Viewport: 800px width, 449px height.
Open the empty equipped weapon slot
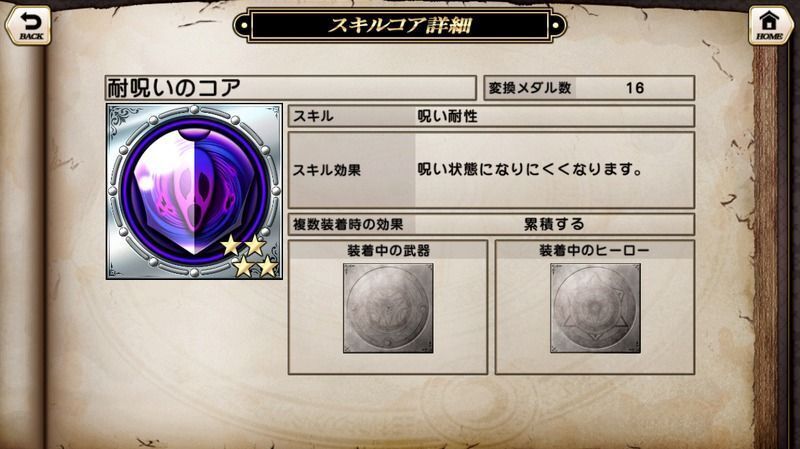coord(388,308)
